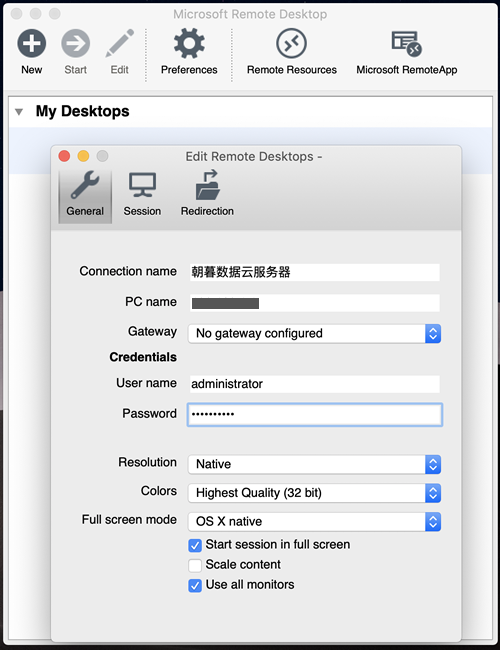
Task: Open the Colors dropdown
Action: pyautogui.click(x=314, y=493)
